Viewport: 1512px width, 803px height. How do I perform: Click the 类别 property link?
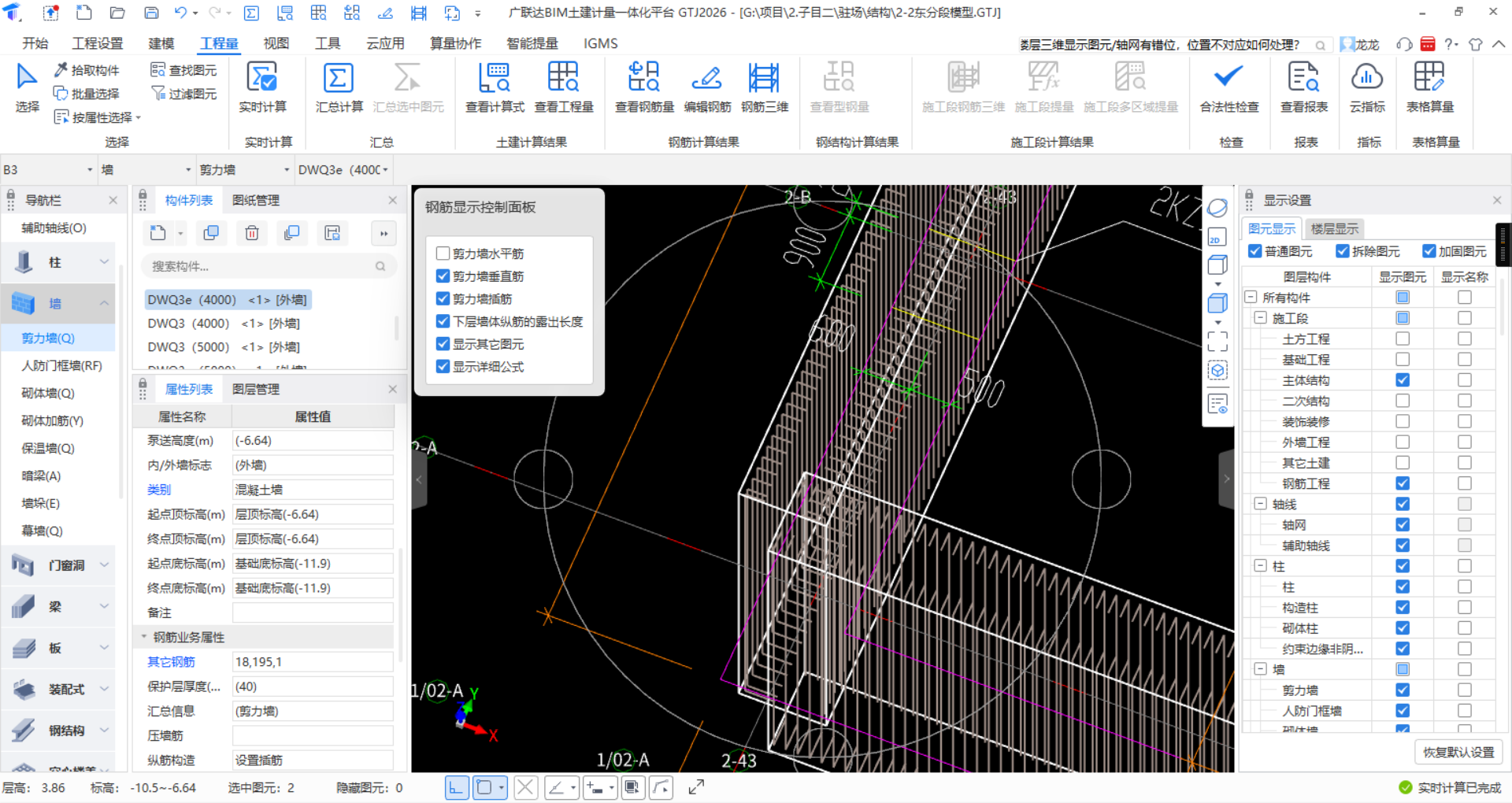pos(159,490)
